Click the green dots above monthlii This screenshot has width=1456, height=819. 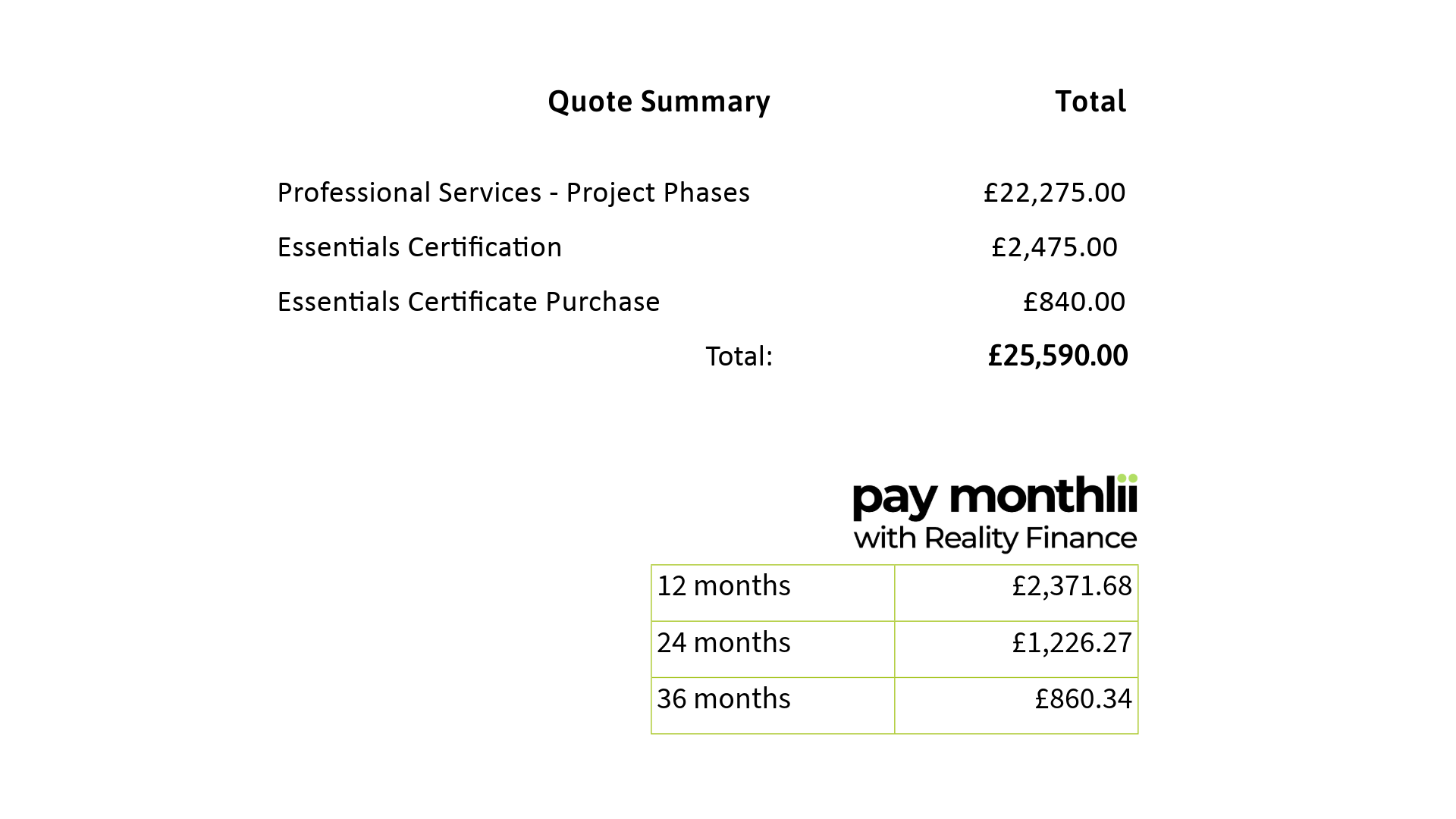point(1128,479)
